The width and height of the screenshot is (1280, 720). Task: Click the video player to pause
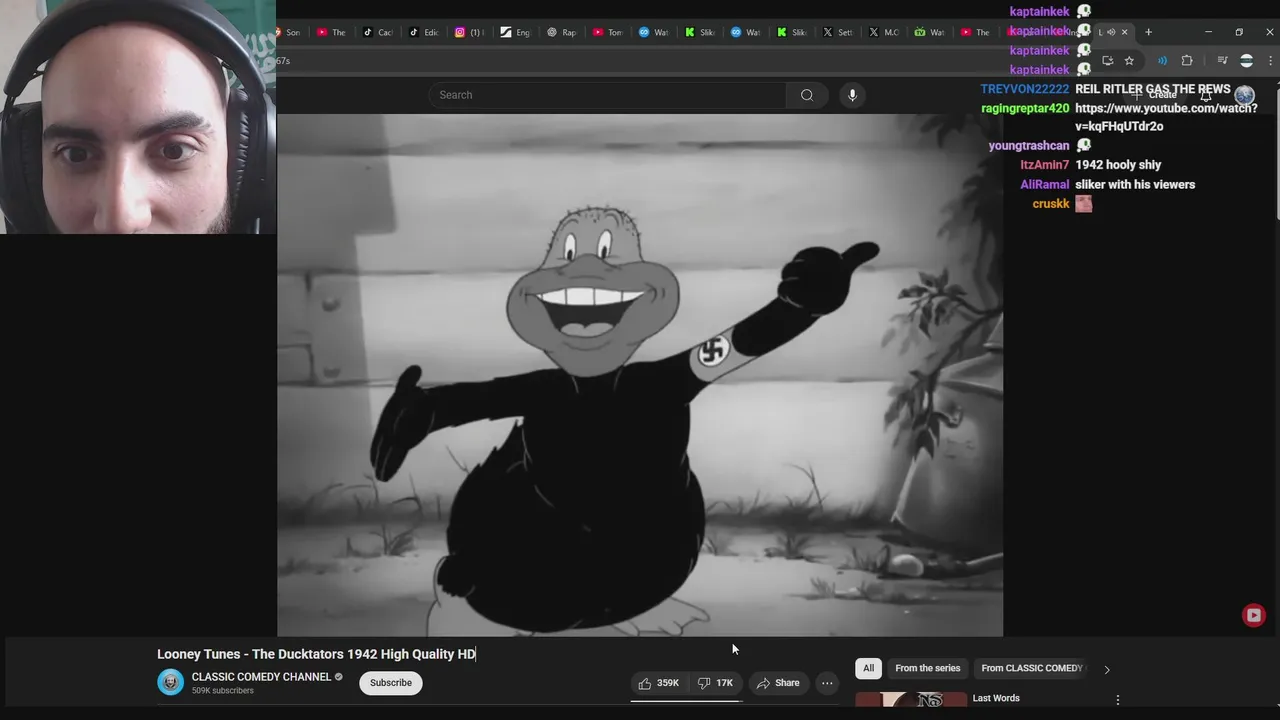(640, 375)
